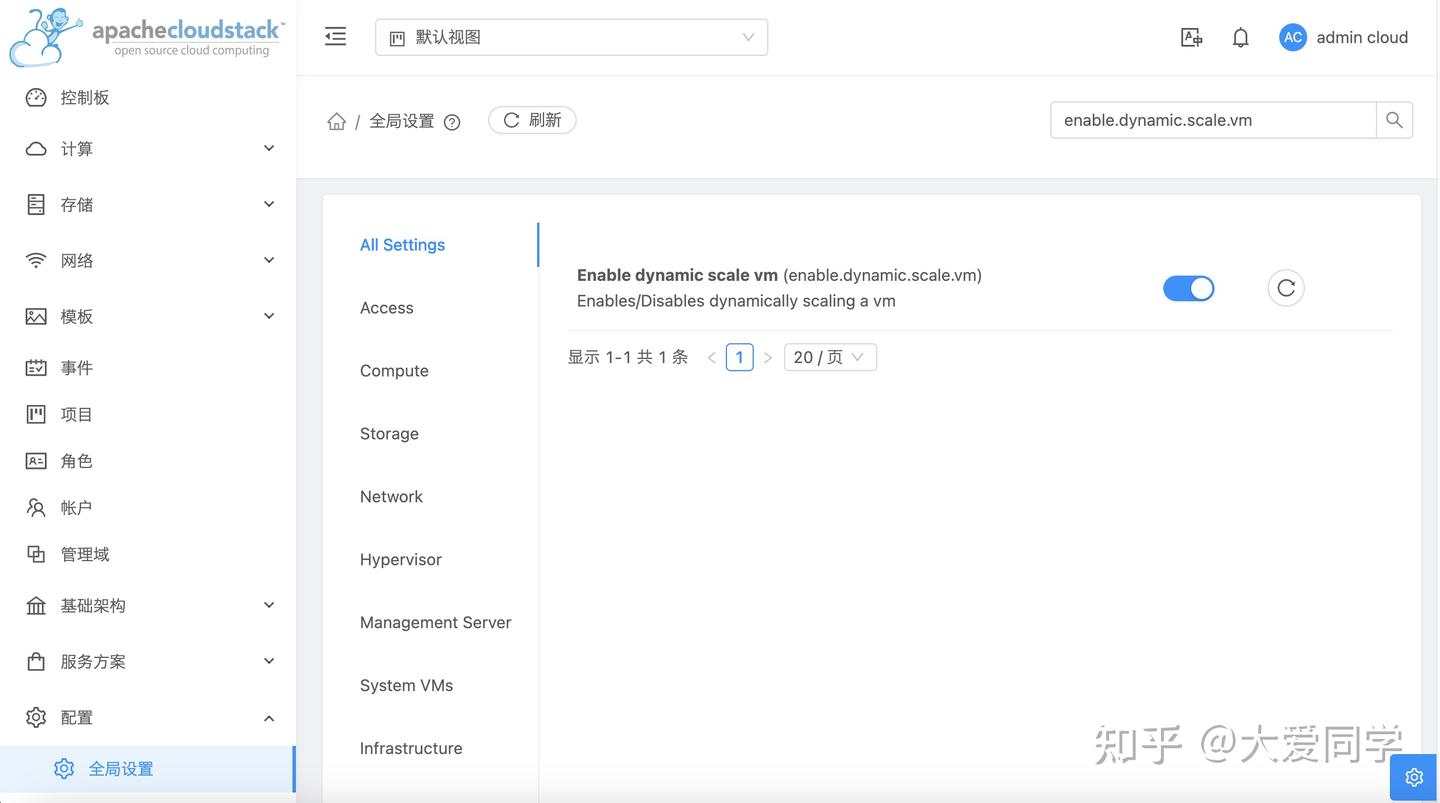Click the 刷新 refresh button
The width and height of the screenshot is (1440, 803).
coord(532,118)
